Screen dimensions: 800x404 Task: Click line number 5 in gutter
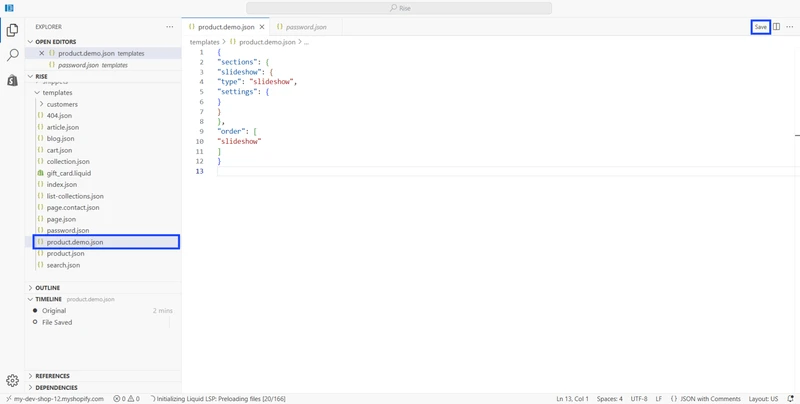tap(201, 92)
